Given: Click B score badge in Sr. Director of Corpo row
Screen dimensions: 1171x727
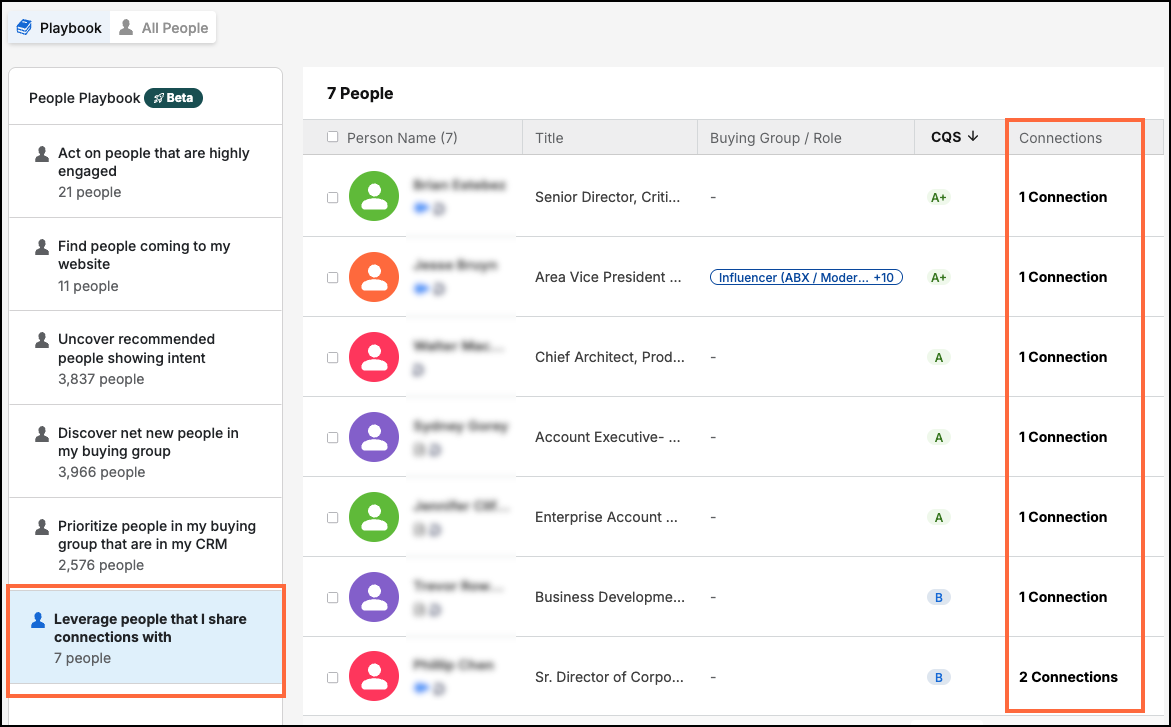Looking at the screenshot, I should 938,677.
